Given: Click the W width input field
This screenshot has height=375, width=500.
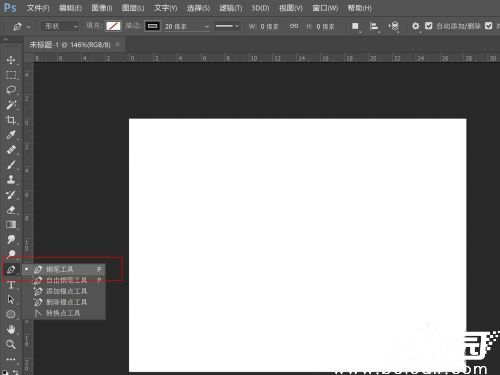Looking at the screenshot, I should (269, 26).
